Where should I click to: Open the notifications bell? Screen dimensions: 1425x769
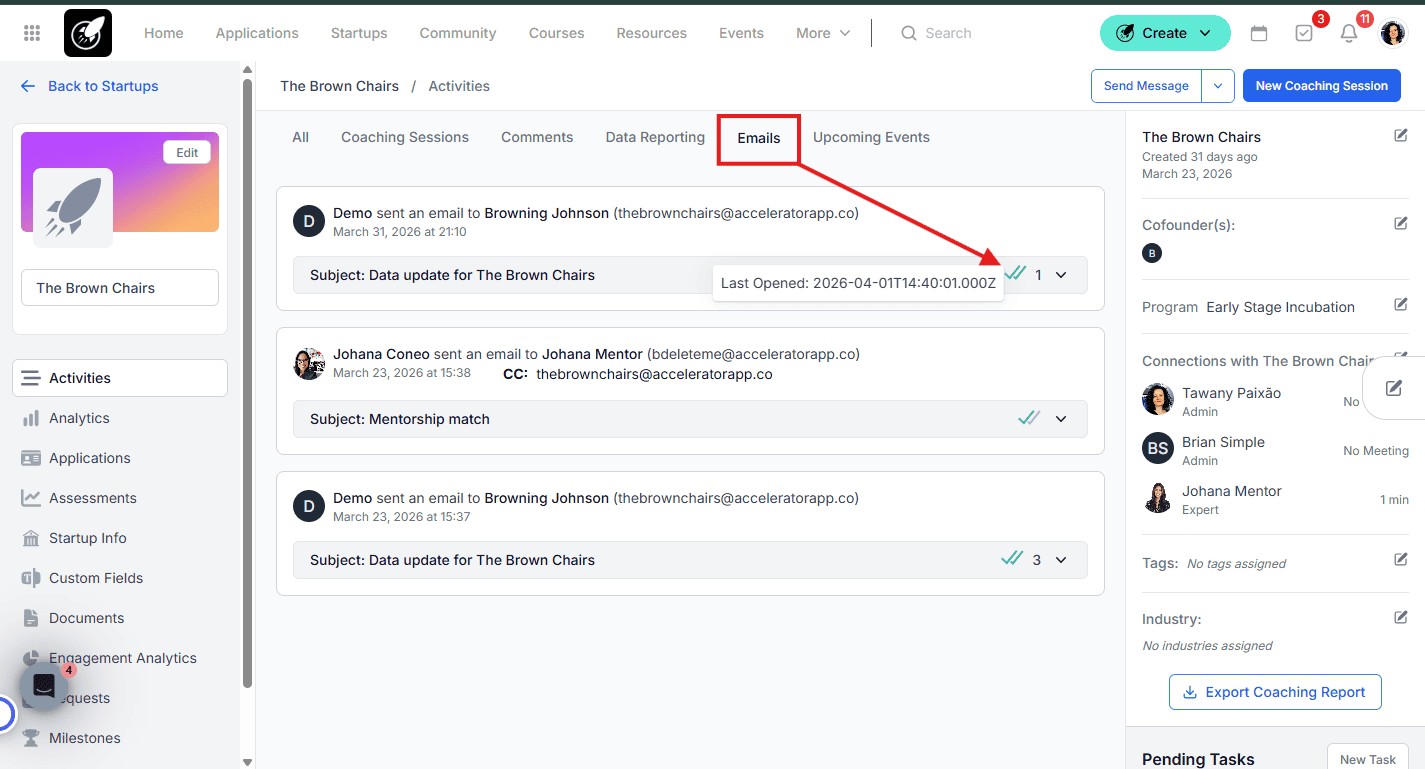pos(1349,33)
